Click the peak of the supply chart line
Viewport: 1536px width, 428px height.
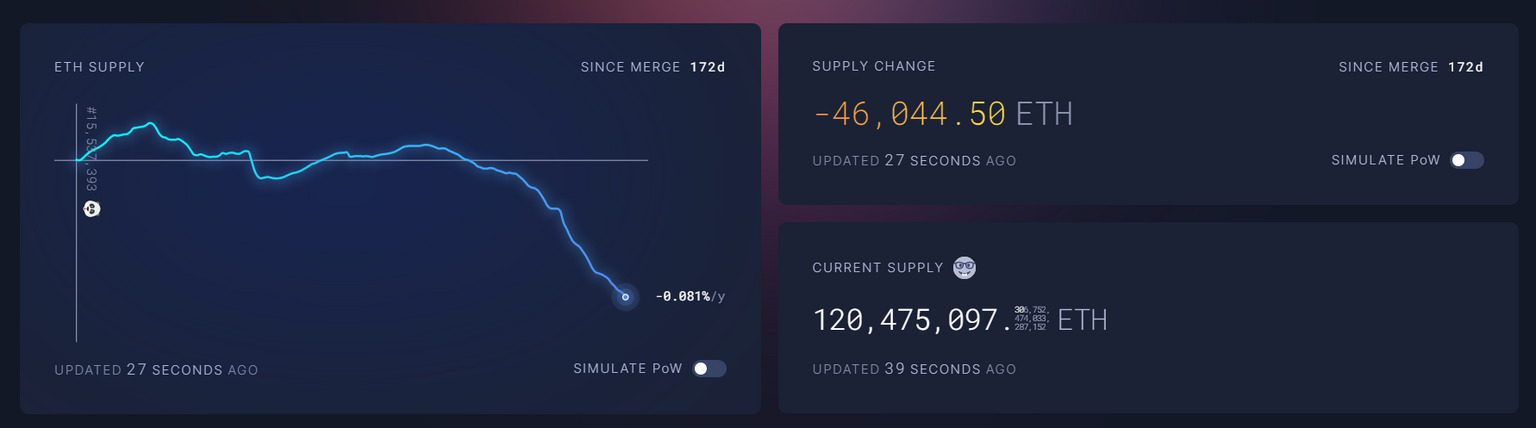[x=150, y=123]
